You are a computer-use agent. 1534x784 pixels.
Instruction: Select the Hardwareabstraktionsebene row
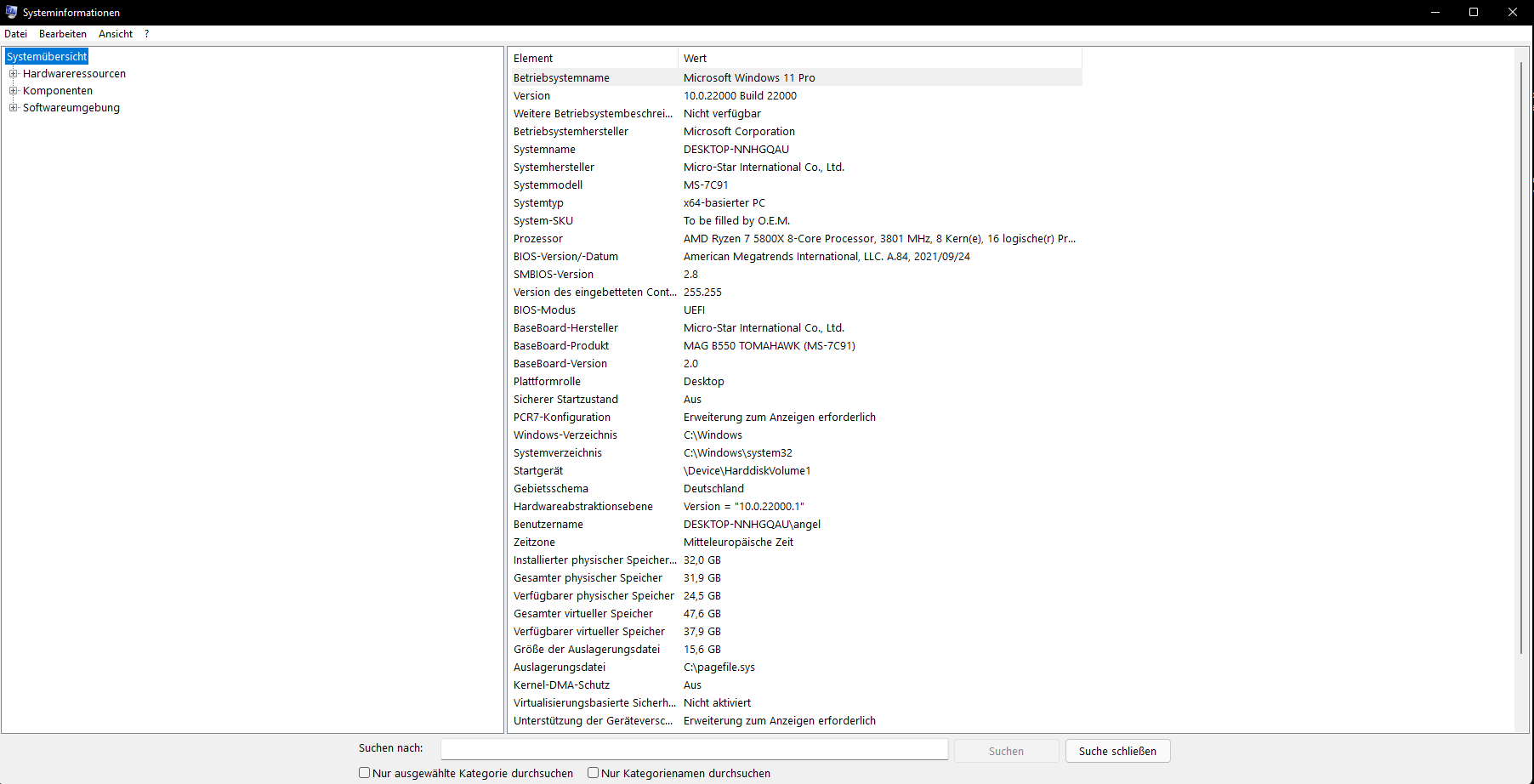[795, 506]
